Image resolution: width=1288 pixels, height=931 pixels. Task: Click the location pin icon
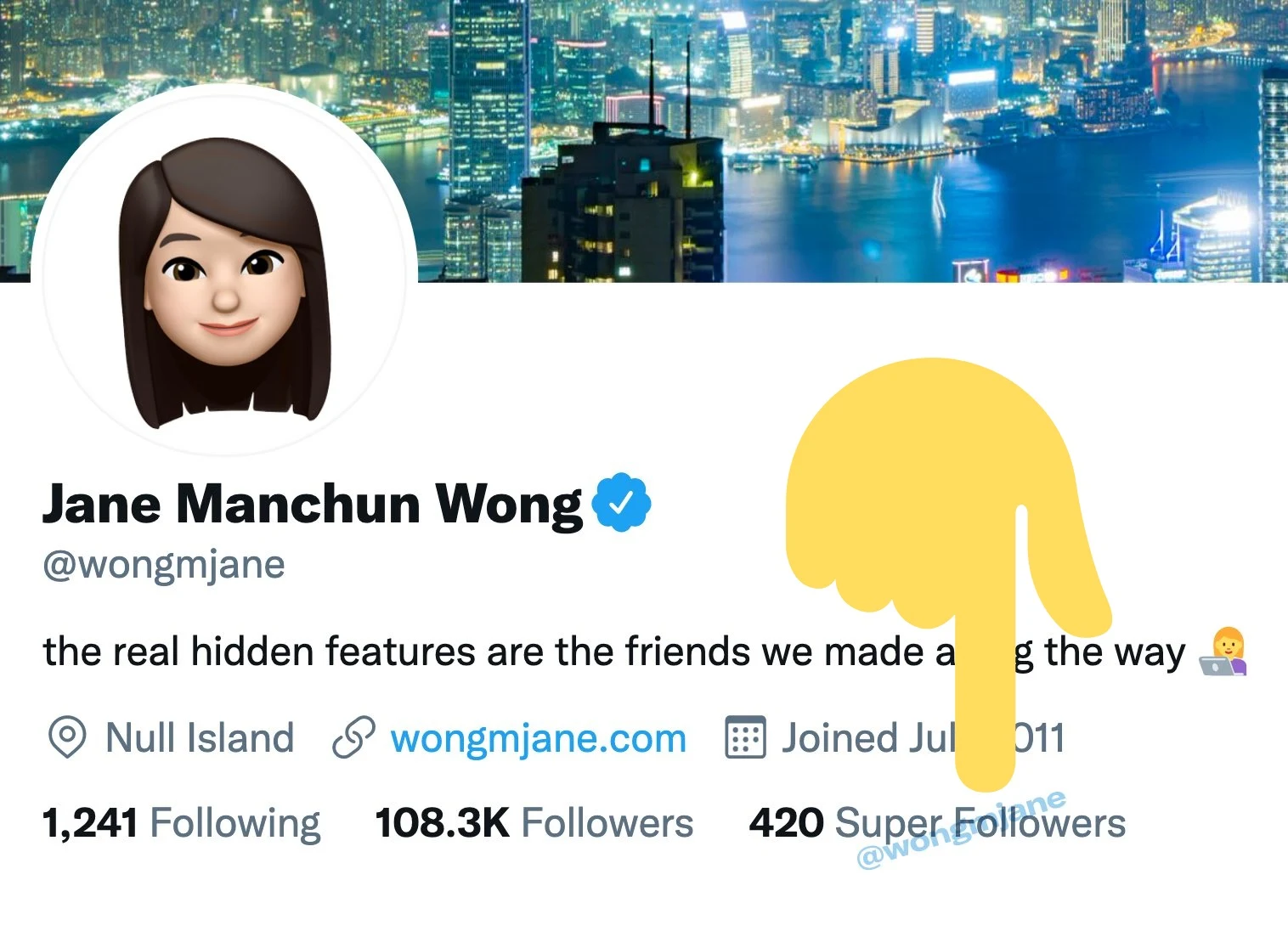click(x=67, y=736)
